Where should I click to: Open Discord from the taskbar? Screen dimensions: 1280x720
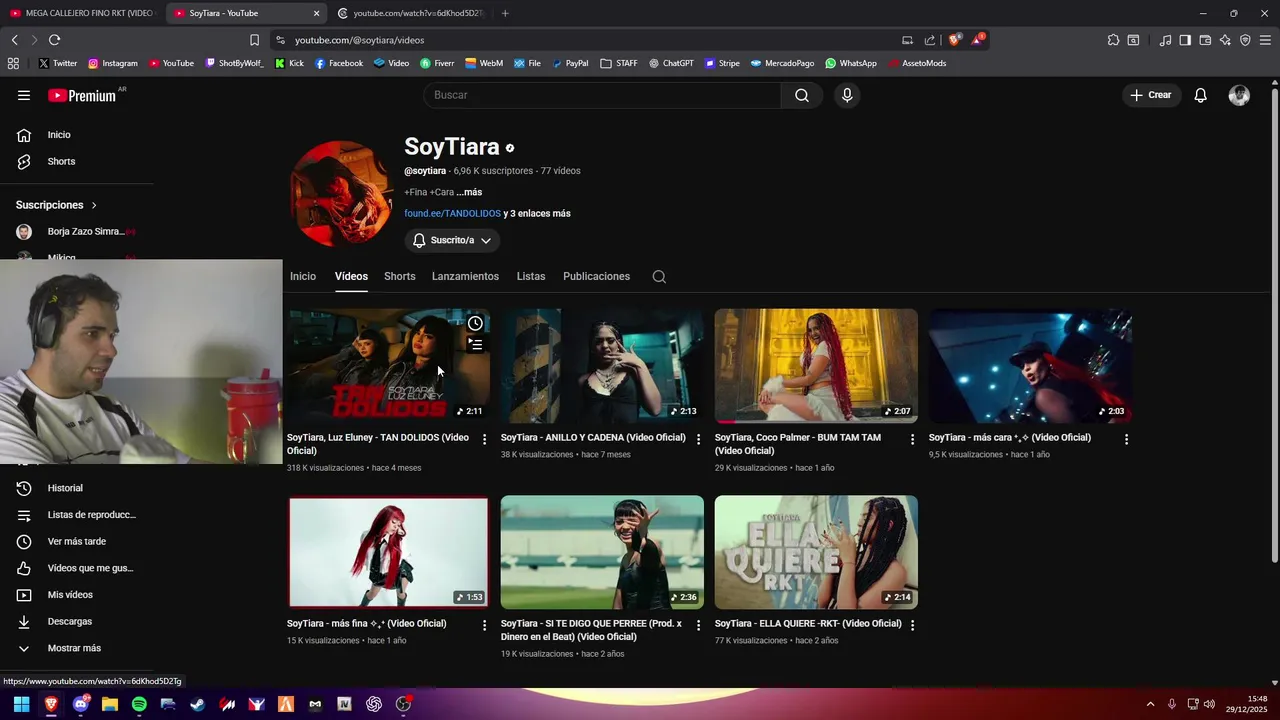[x=81, y=704]
